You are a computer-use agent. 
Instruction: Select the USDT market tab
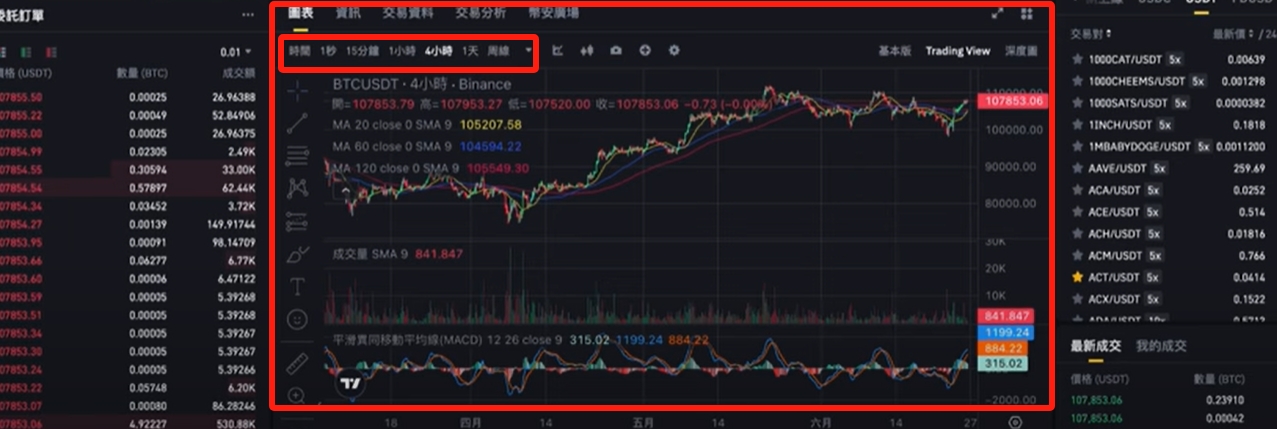[x=1199, y=2]
